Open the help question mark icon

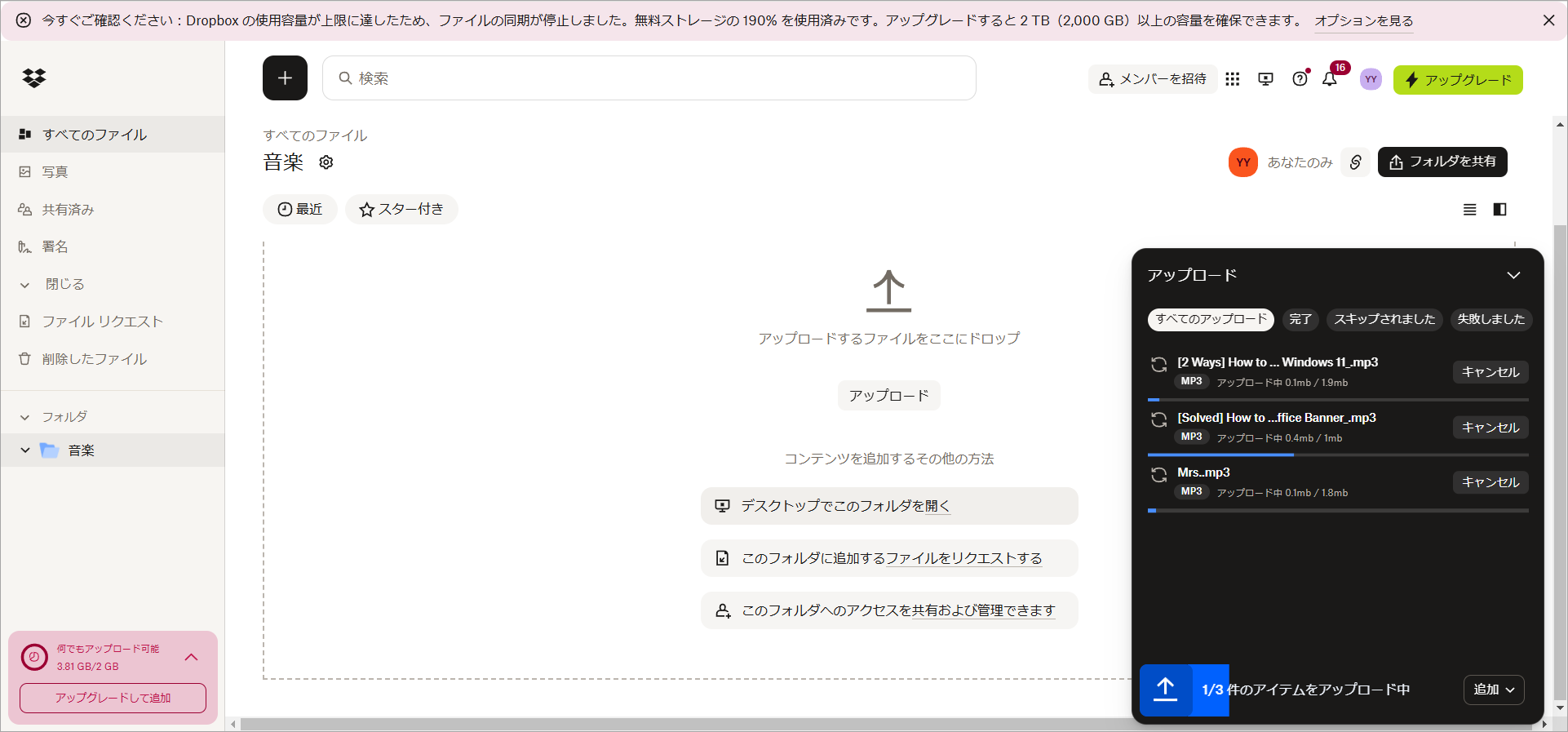(x=1300, y=79)
